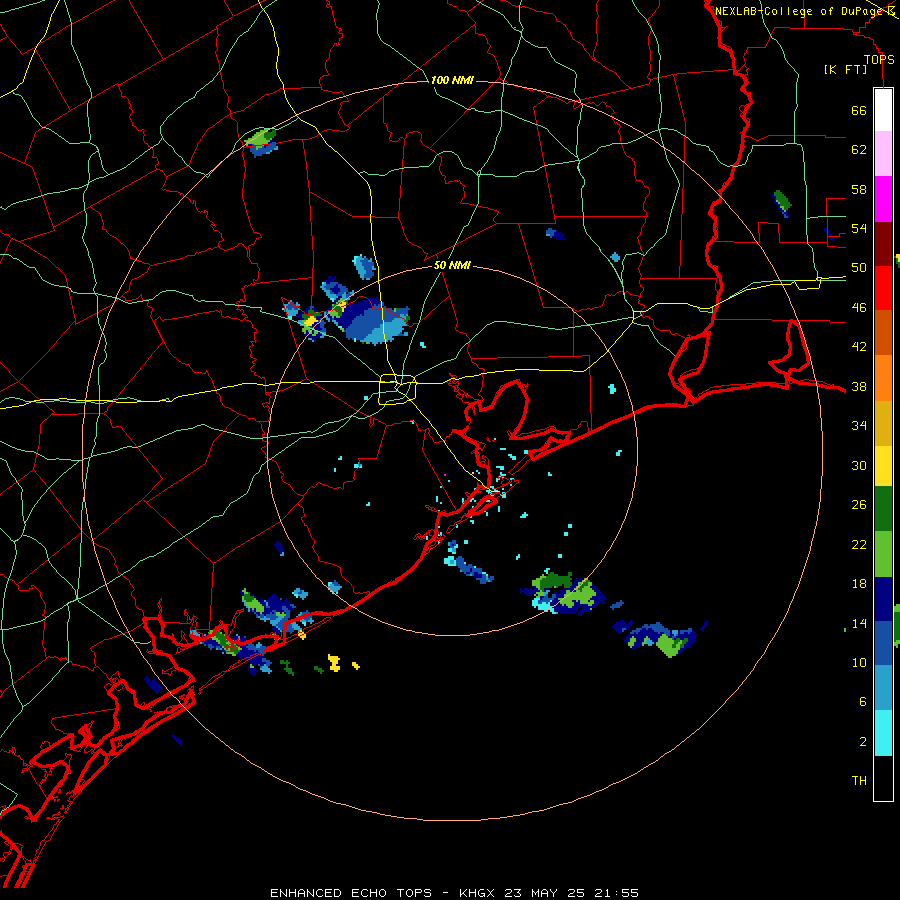Pick the cyan legend color swatch
This screenshot has height=900, width=900.
[x=883, y=733]
